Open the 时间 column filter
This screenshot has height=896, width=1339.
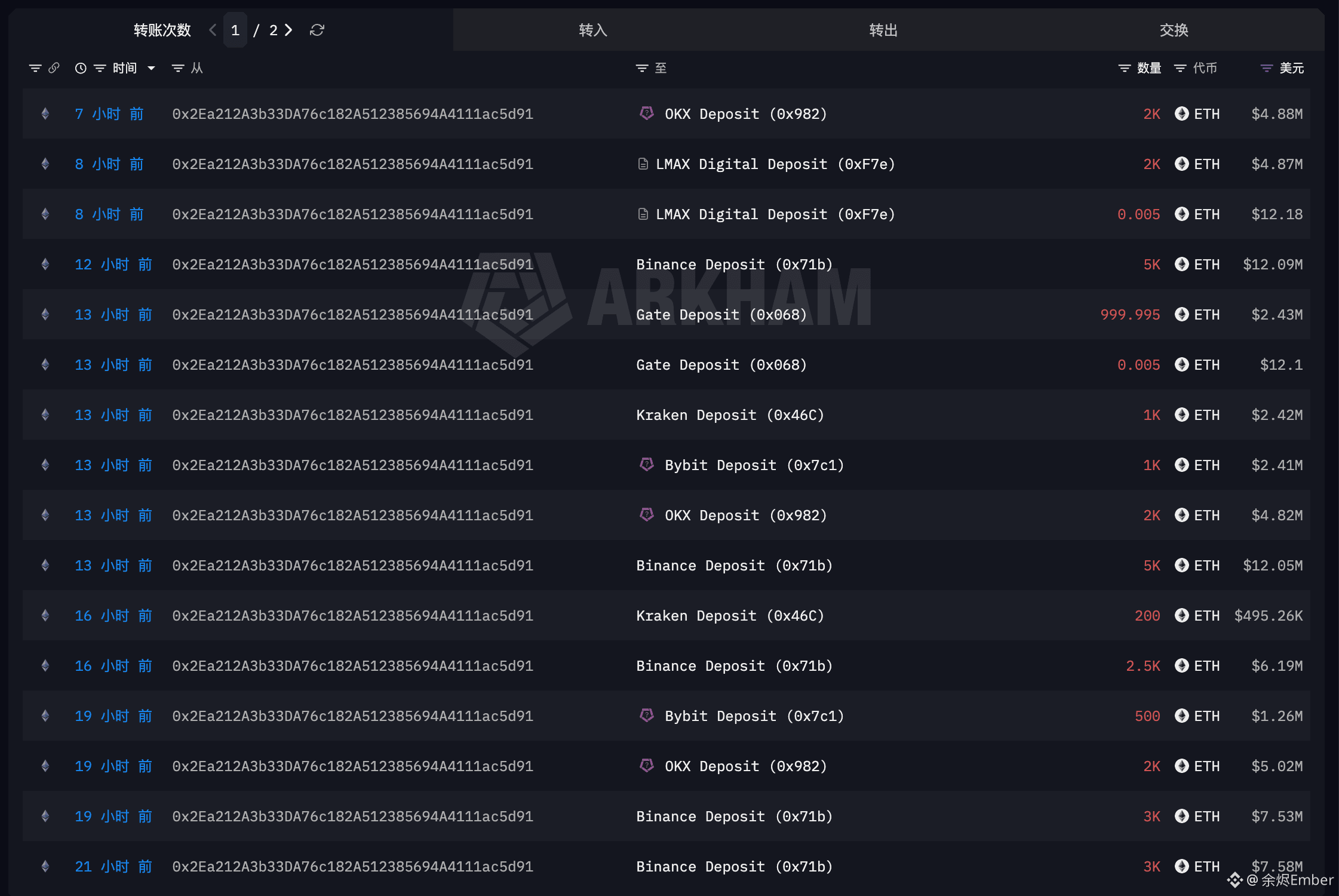point(100,68)
